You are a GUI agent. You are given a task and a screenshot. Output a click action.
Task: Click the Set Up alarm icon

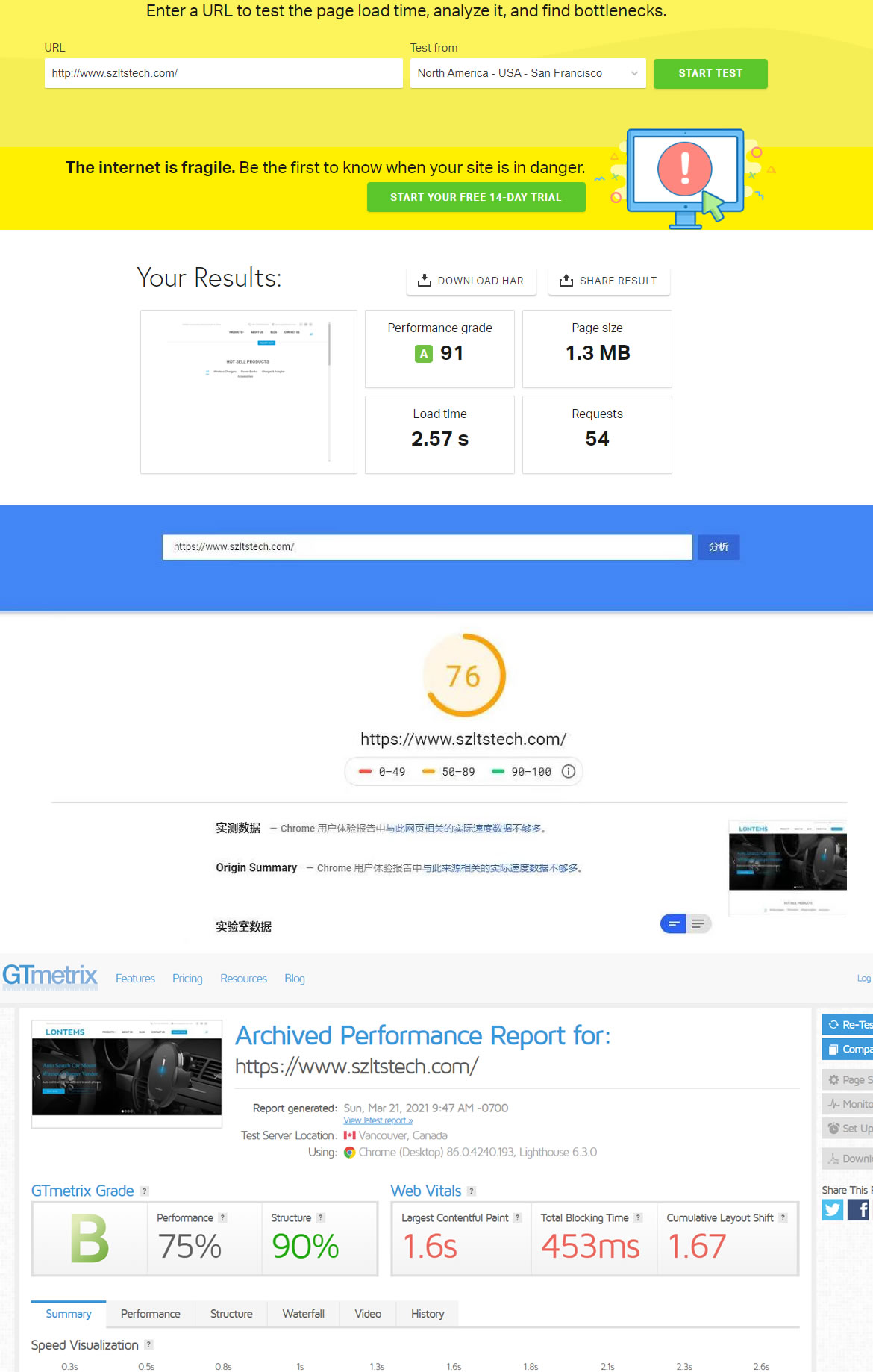(x=833, y=1129)
